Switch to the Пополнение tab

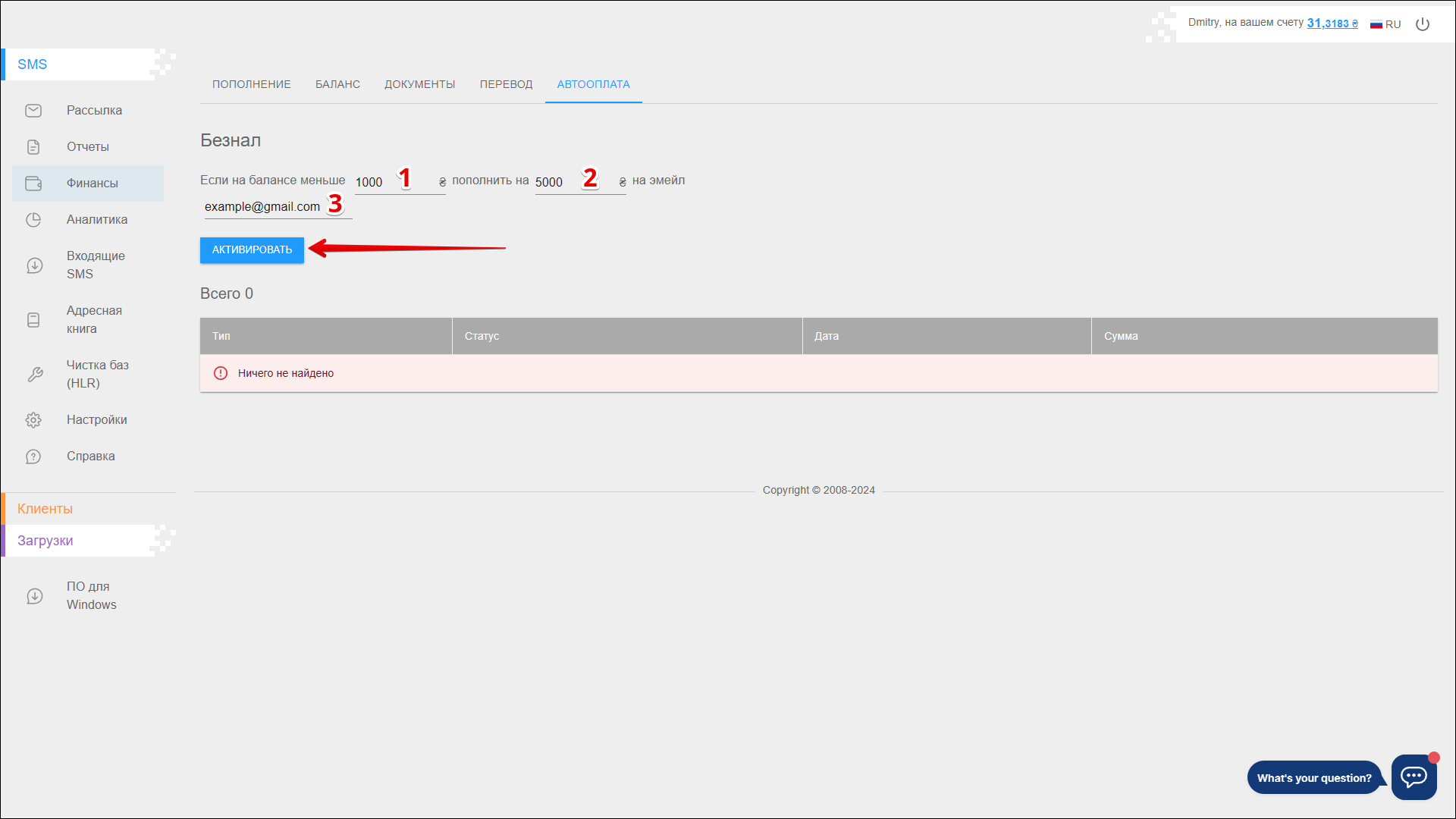pos(252,84)
